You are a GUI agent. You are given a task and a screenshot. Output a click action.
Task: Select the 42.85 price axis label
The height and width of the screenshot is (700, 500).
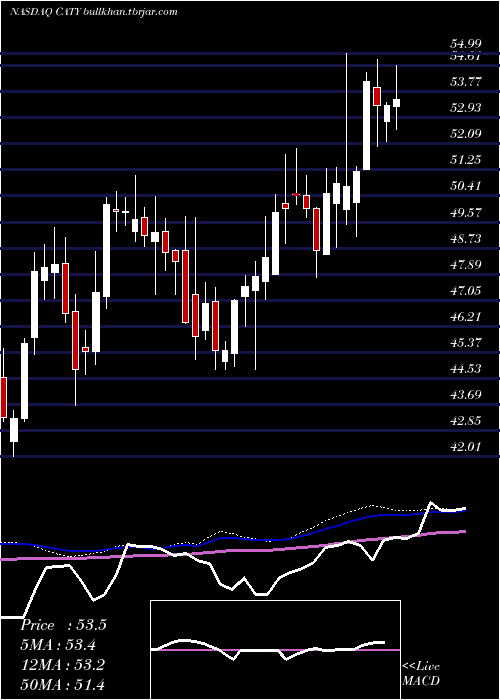point(466,421)
